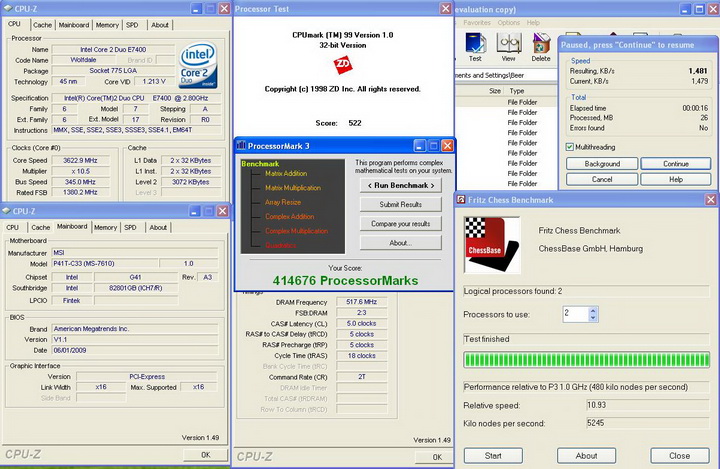Click Start in Fritz Chess Benchmark

(x=493, y=456)
